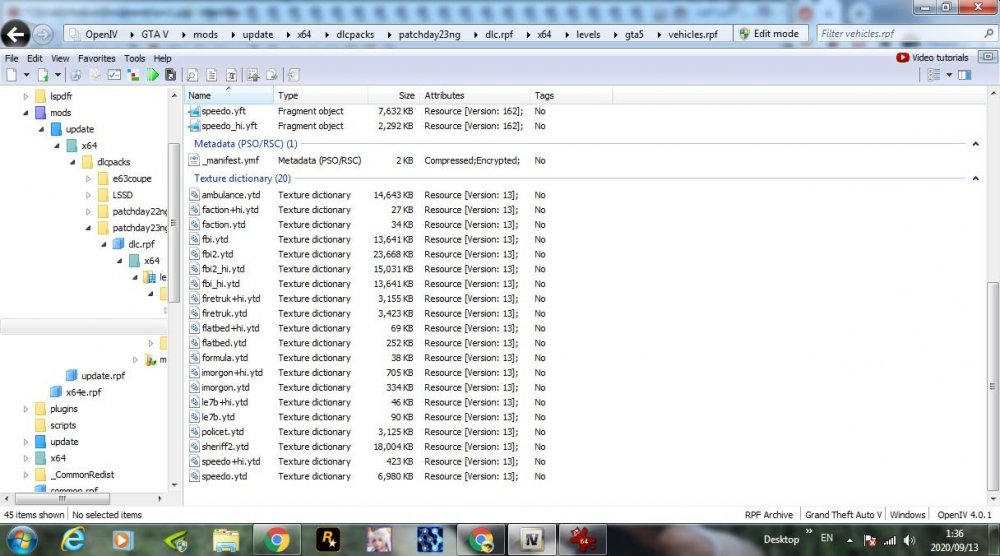Screen dimensions: 1000x556
Task: Open Rockstar Games launcher taskbar icon
Action: tap(328, 540)
